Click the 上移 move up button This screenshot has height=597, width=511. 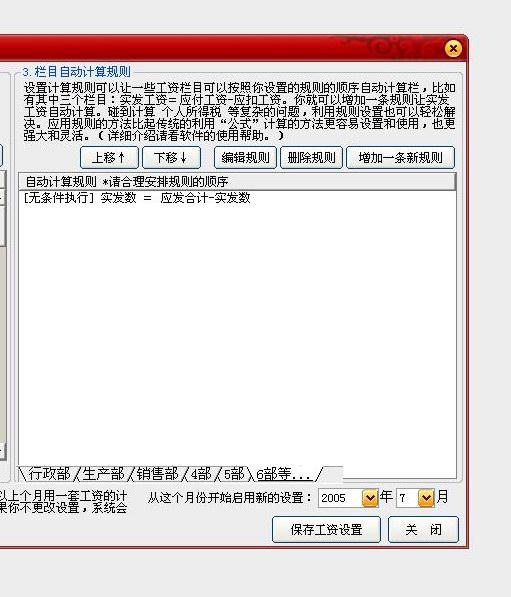click(109, 158)
